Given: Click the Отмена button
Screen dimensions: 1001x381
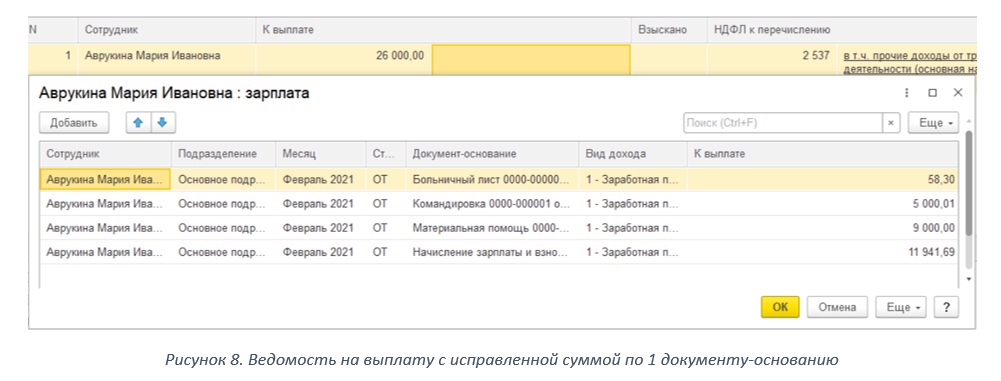Looking at the screenshot, I should (x=837, y=307).
